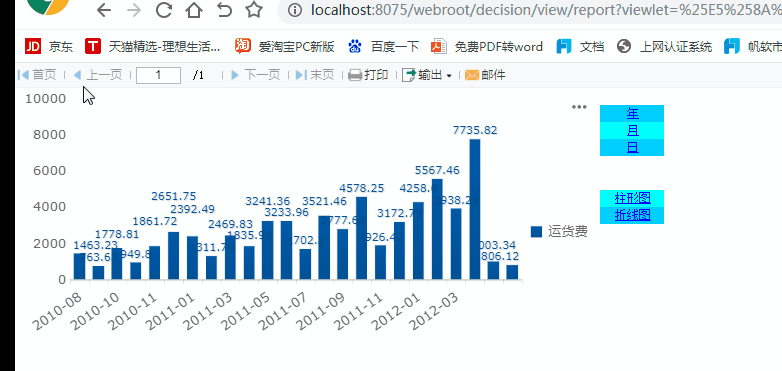
Task: Print the report with 打印
Action: (x=368, y=75)
